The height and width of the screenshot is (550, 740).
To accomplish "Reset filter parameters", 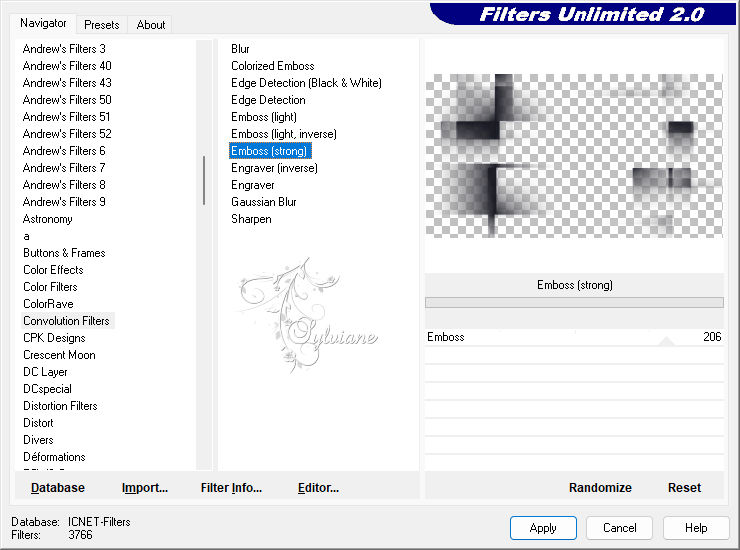I will [684, 488].
